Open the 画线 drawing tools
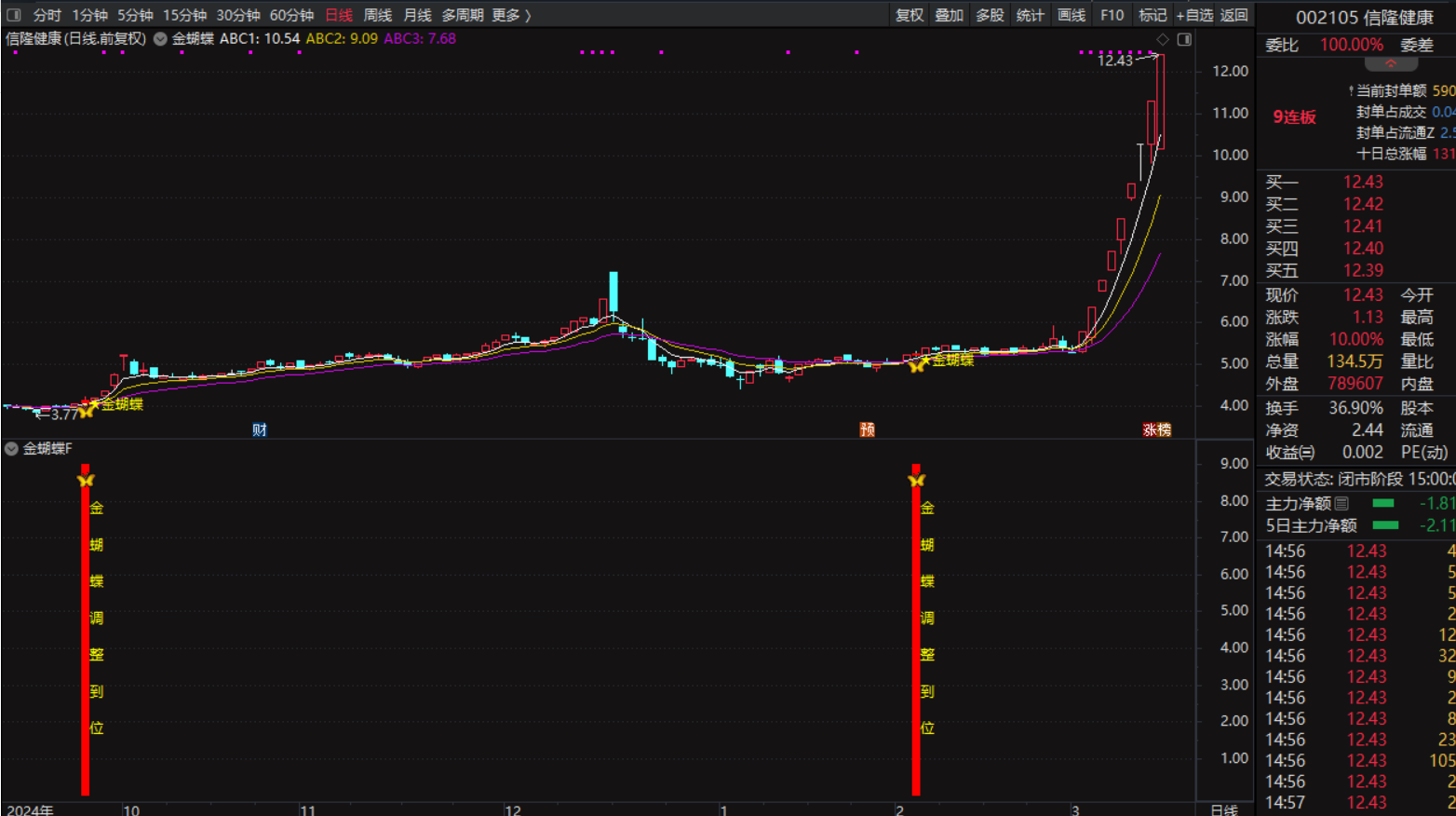 coord(1071,15)
